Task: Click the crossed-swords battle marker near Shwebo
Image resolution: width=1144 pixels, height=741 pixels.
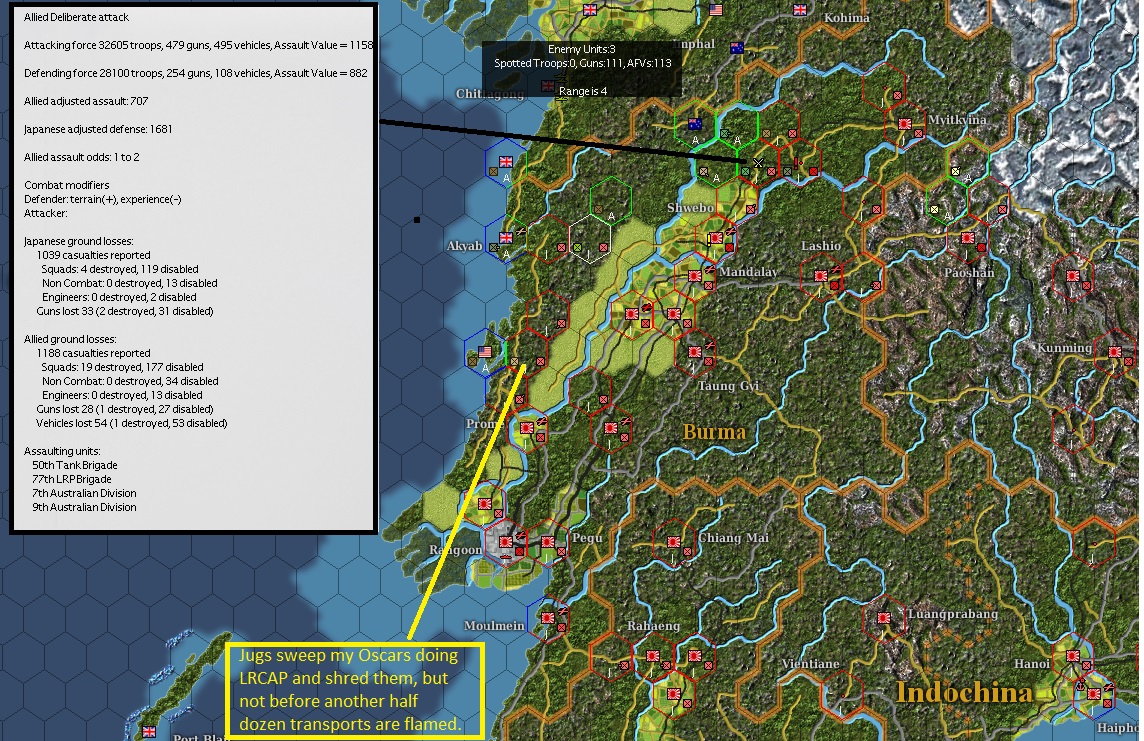Action: click(x=759, y=163)
